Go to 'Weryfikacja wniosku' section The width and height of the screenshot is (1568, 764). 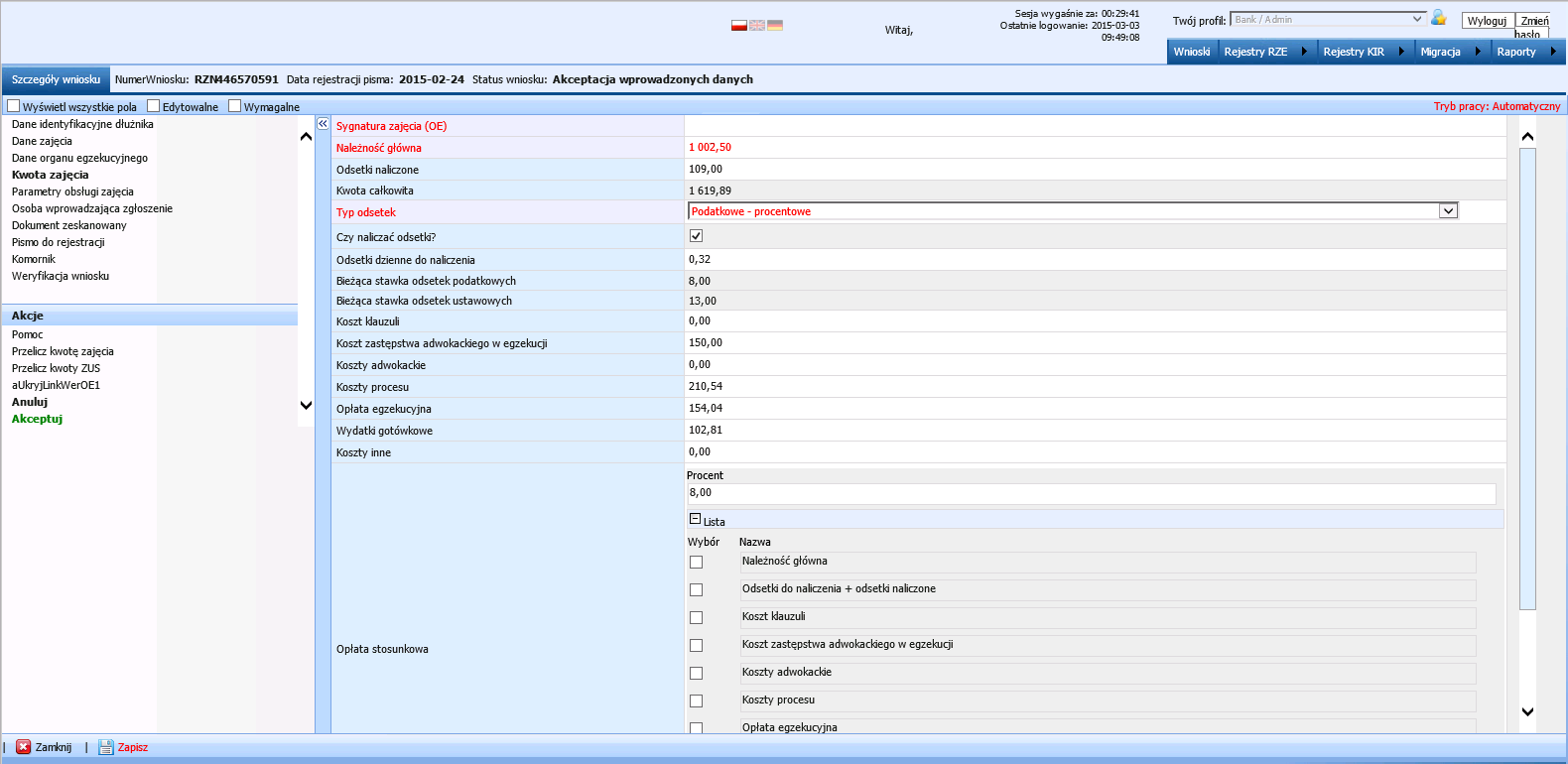click(x=61, y=276)
